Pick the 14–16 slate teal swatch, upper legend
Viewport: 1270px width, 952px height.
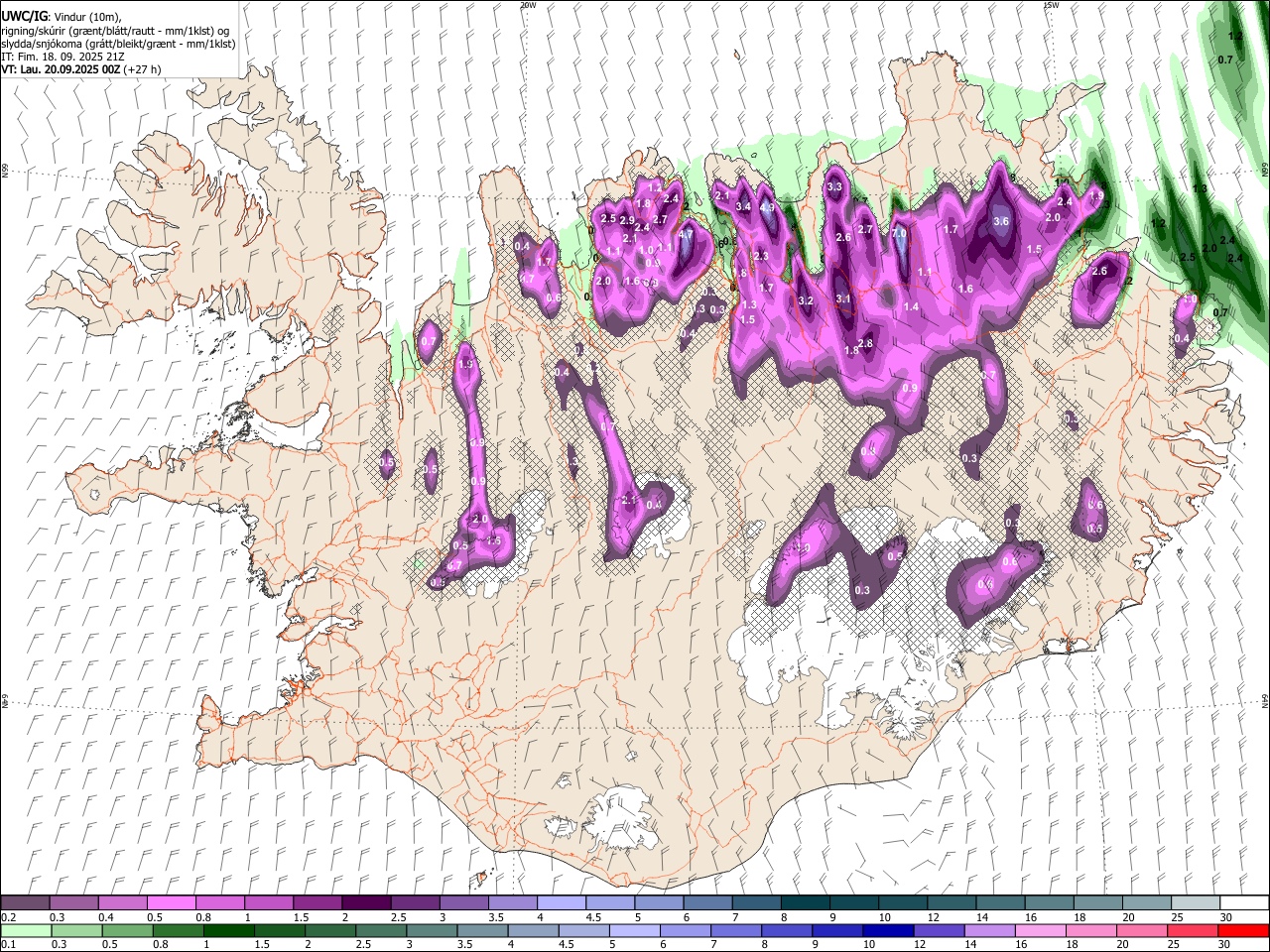click(999, 903)
